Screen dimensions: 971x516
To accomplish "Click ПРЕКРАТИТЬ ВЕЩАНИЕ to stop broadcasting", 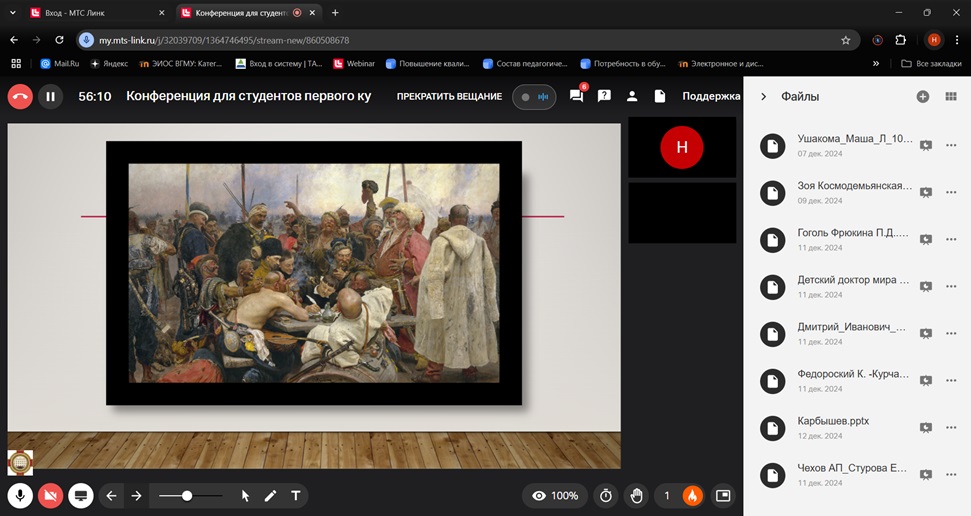I will tap(449, 97).
